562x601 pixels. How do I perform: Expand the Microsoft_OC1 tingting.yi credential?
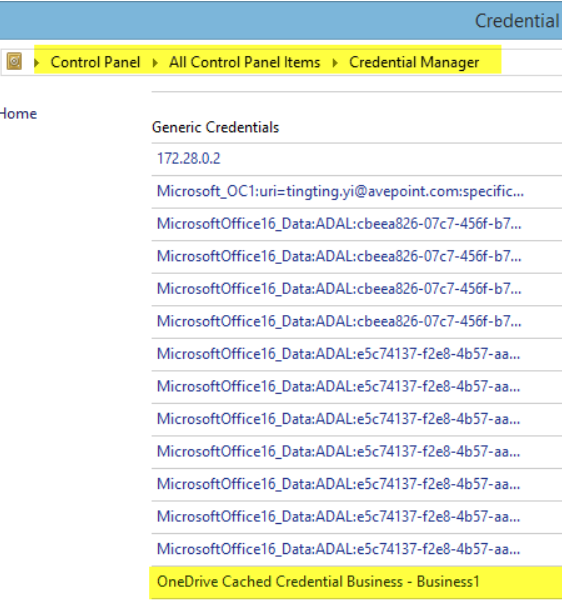tap(357, 191)
